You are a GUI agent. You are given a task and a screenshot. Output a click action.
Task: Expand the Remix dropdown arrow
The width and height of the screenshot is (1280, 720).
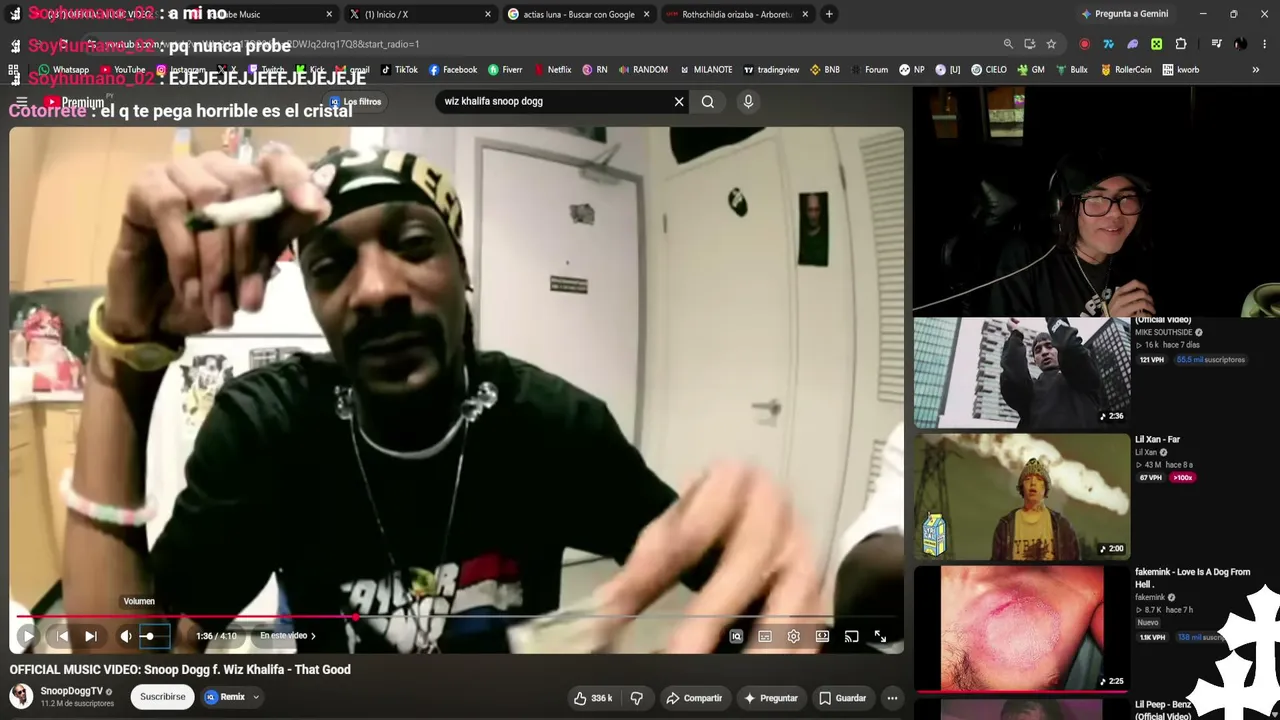pos(256,697)
